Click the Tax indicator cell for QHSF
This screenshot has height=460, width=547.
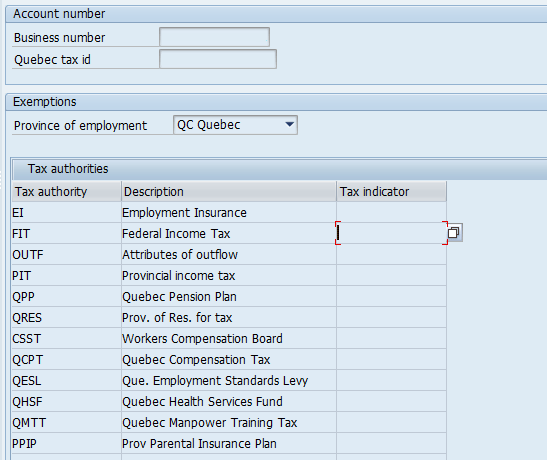click(x=391, y=401)
